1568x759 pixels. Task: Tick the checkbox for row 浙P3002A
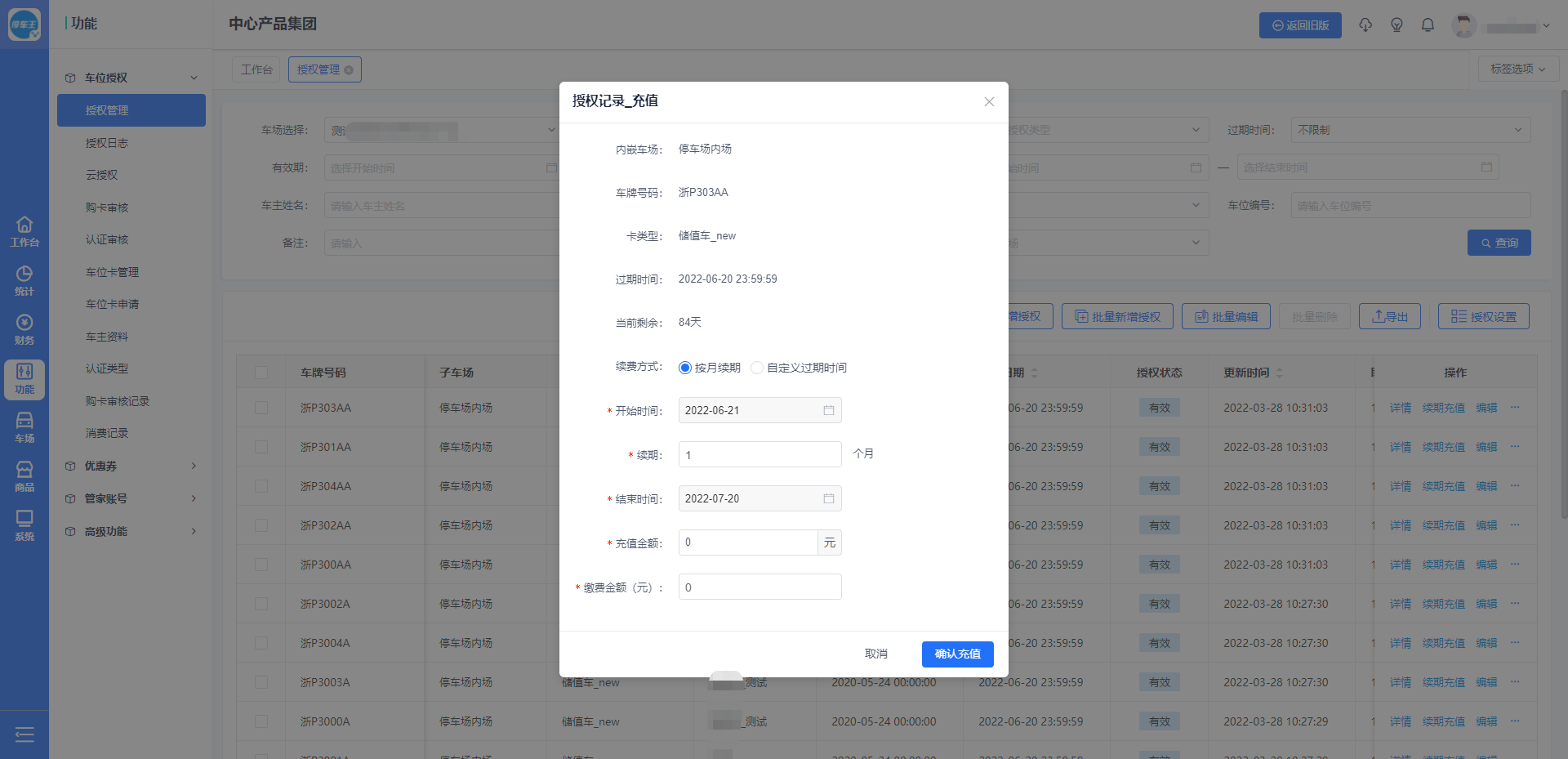[261, 604]
